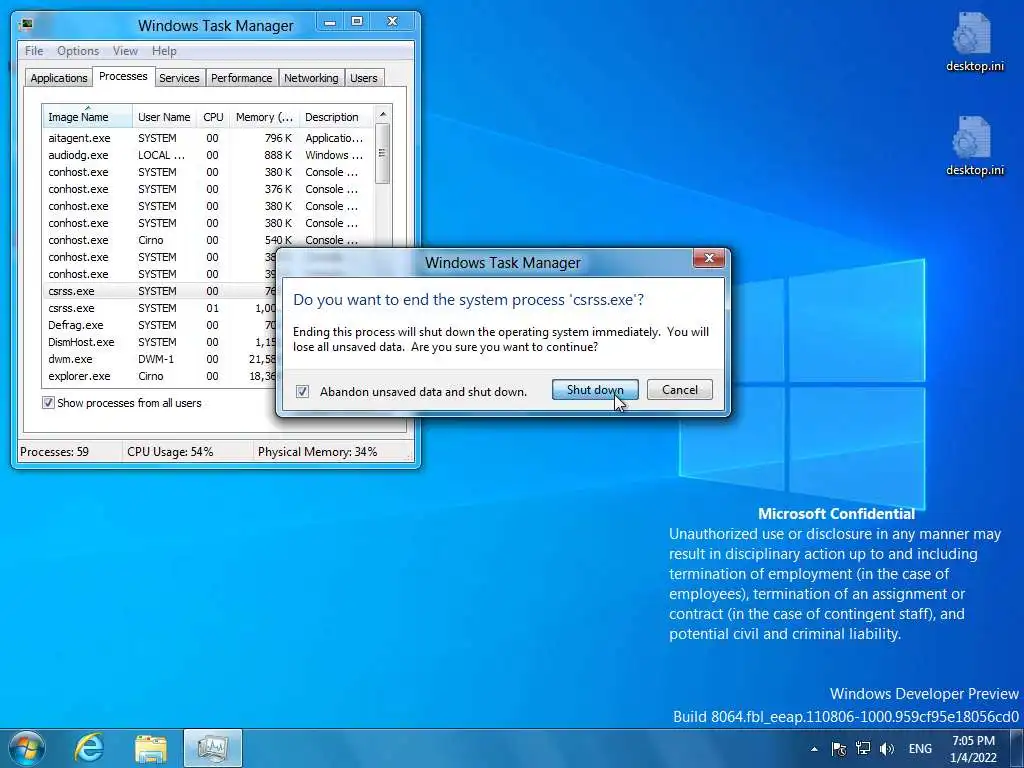This screenshot has width=1024, height=768.
Task: Select the Processes tab
Action: [x=123, y=76]
